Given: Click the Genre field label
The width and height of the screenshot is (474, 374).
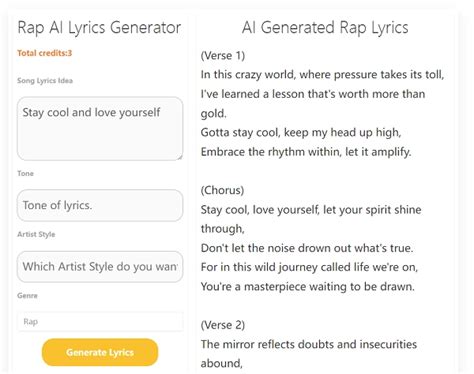Looking at the screenshot, I should [27, 296].
